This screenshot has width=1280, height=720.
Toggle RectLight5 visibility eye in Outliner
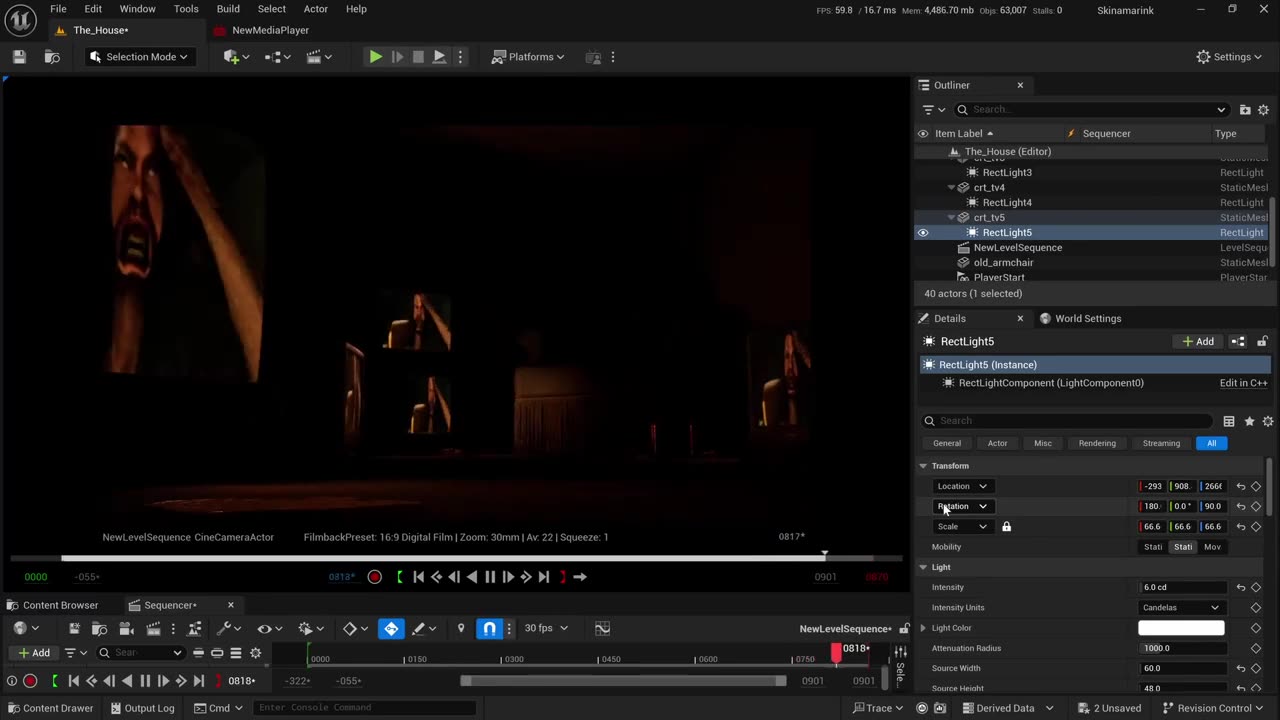coord(923,232)
